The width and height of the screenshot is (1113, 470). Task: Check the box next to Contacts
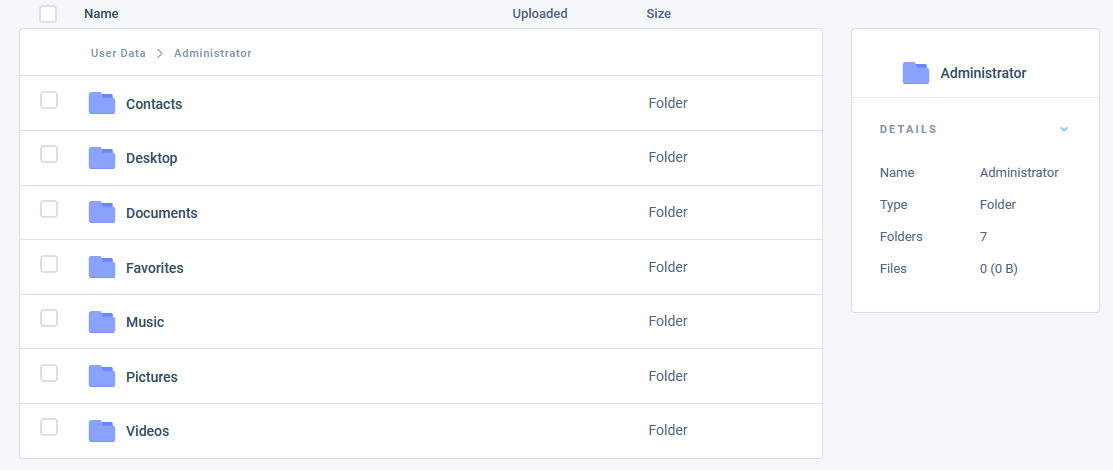tap(48, 100)
